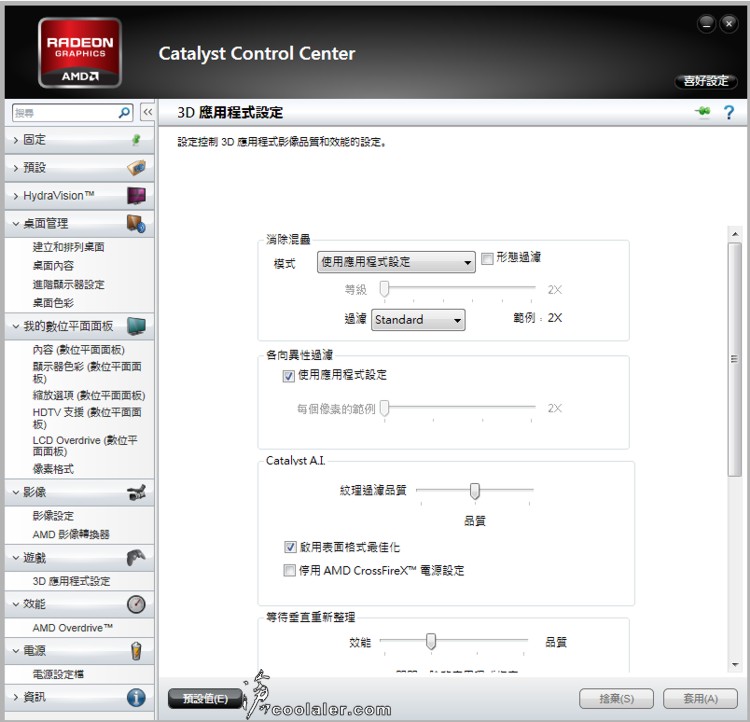Open 電源設定檔 page
The height and width of the screenshot is (722, 750).
[58, 674]
